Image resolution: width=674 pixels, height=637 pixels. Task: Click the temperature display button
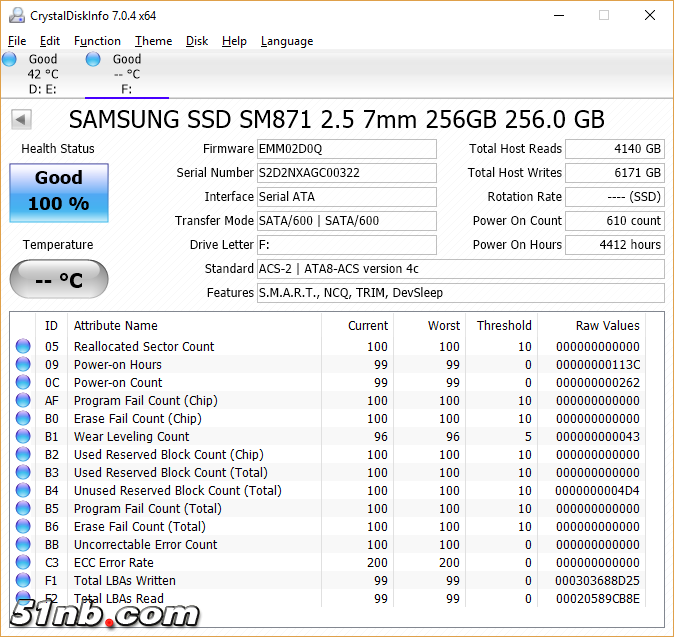point(59,279)
